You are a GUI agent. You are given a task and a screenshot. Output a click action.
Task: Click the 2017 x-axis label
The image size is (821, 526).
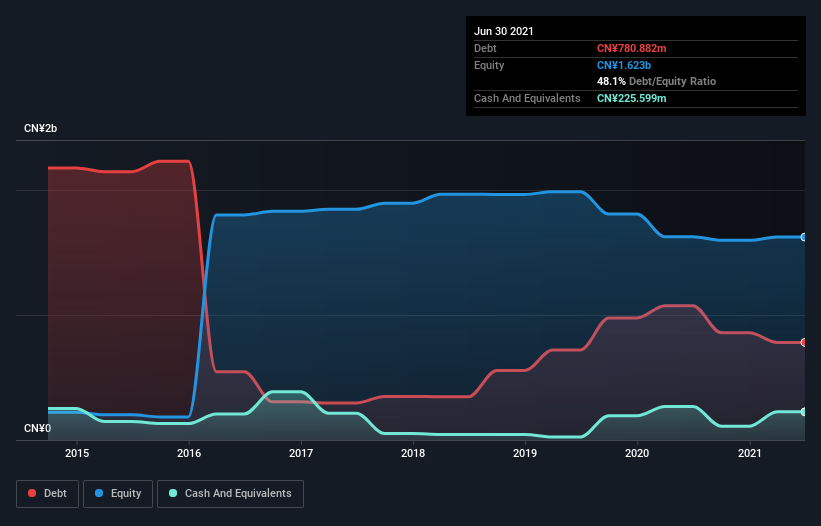(301, 453)
